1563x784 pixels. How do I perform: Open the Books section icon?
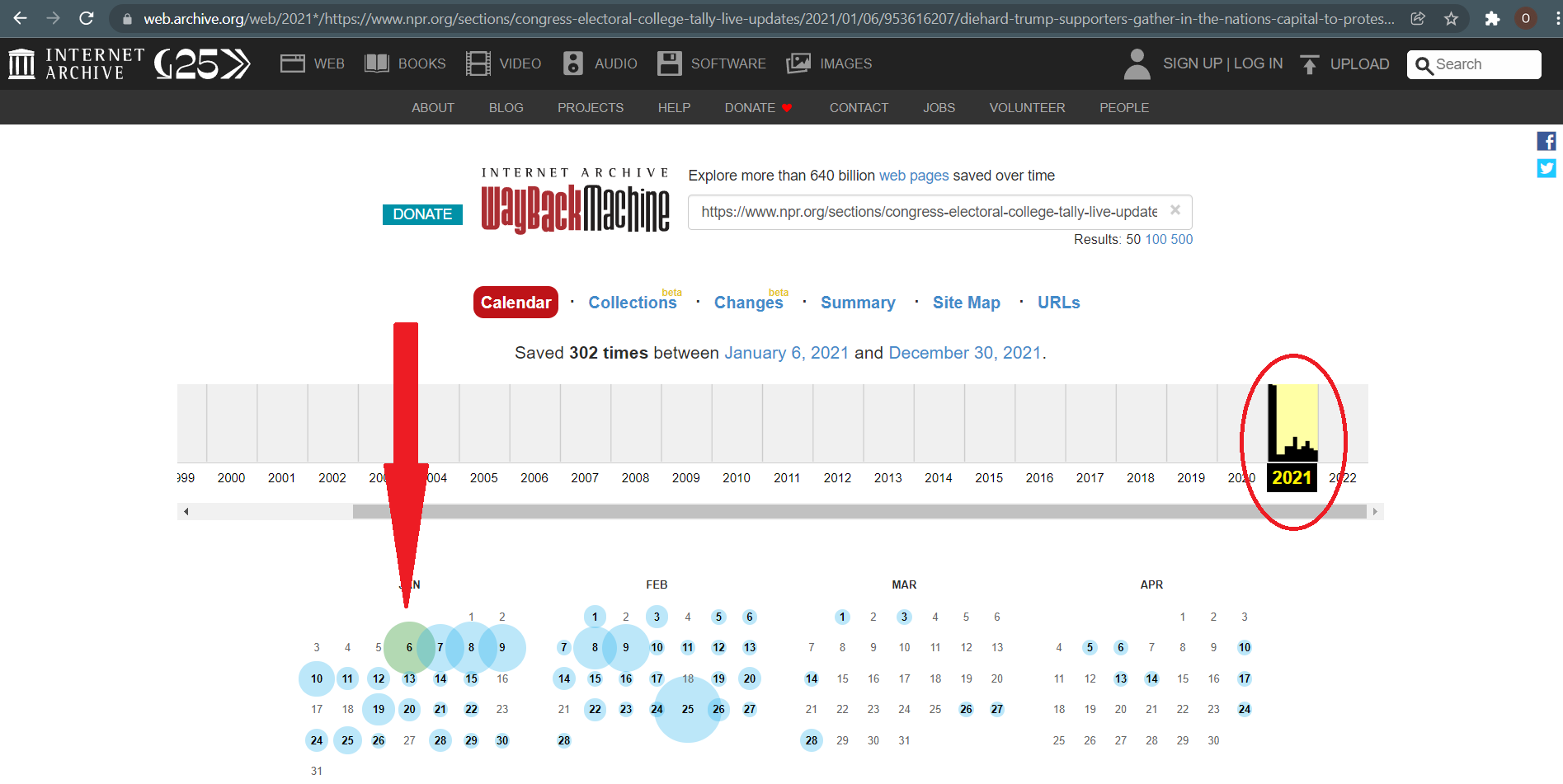(377, 63)
